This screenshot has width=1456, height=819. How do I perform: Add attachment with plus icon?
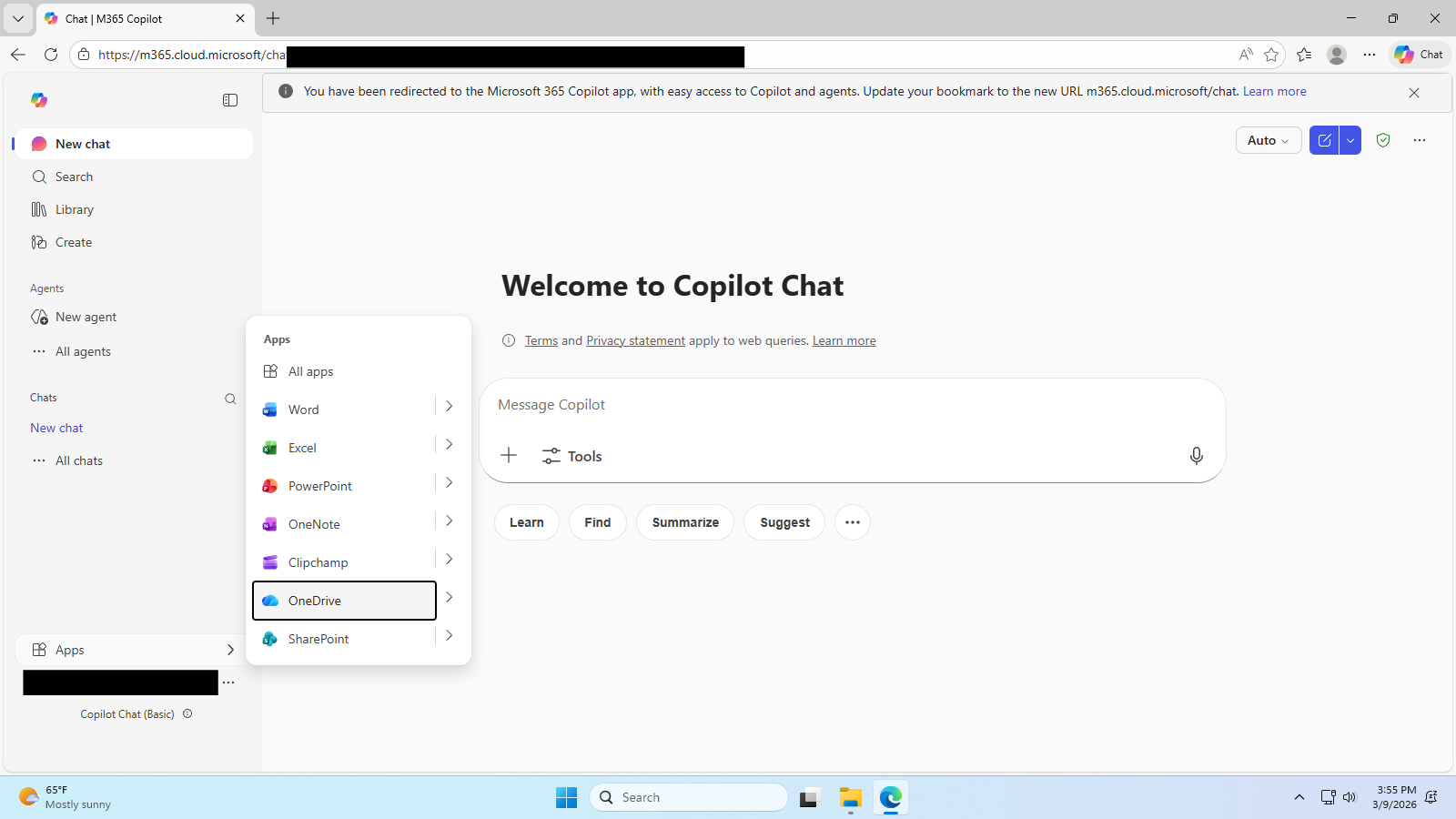509,456
